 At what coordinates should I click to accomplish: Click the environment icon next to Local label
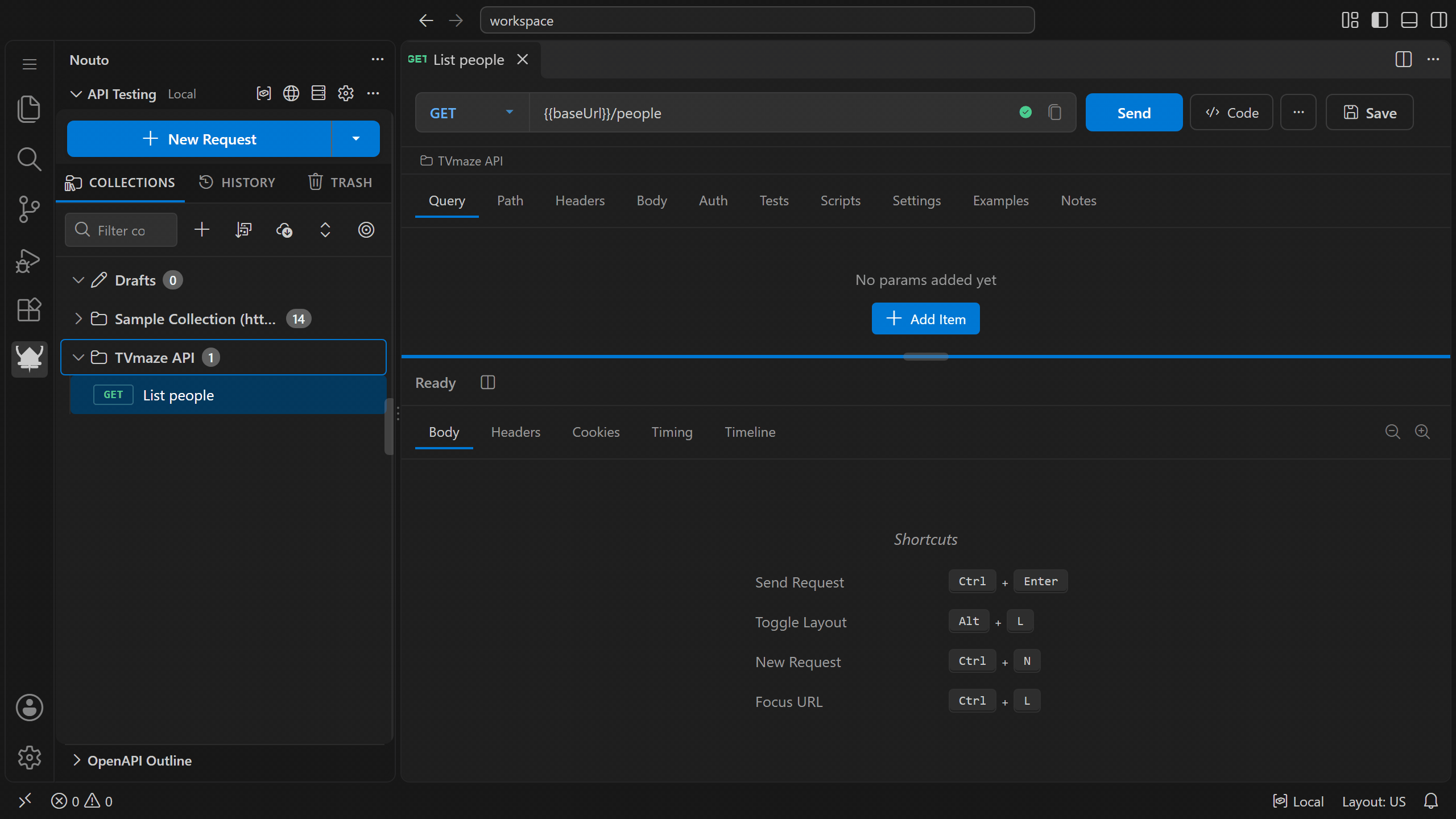click(x=264, y=93)
